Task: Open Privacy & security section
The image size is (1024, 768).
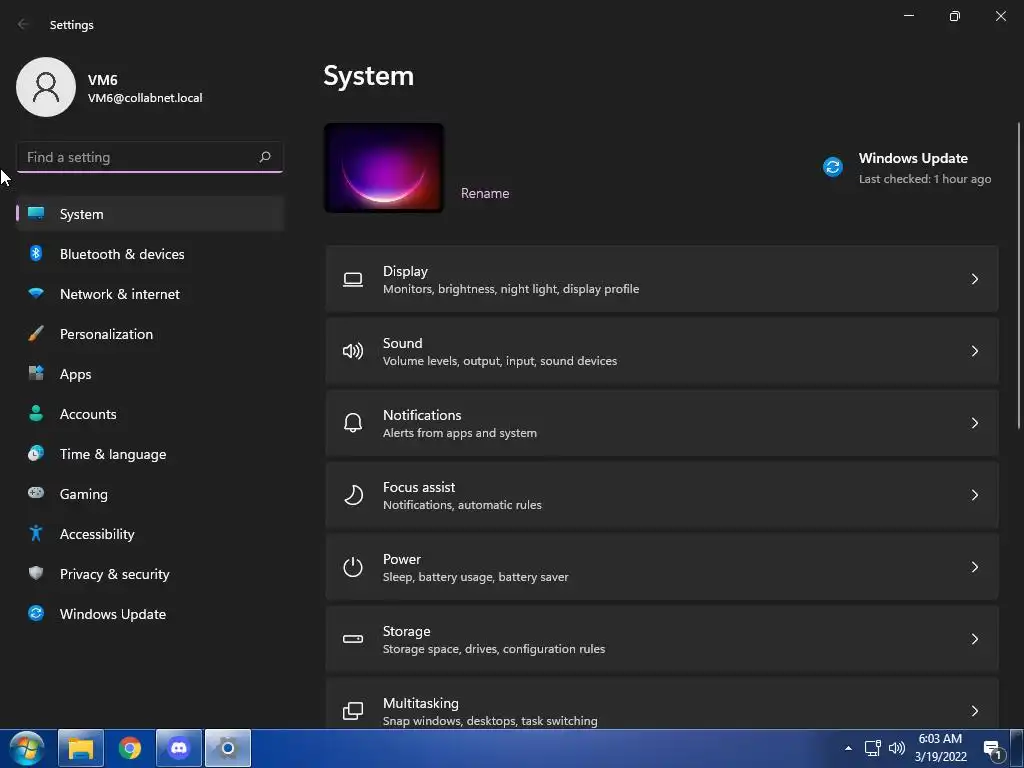Action: [150, 573]
